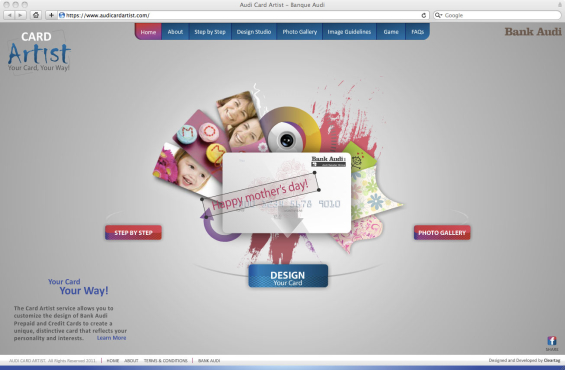Reload the page with the refresh icon
565x370 pixels.
(424, 15)
